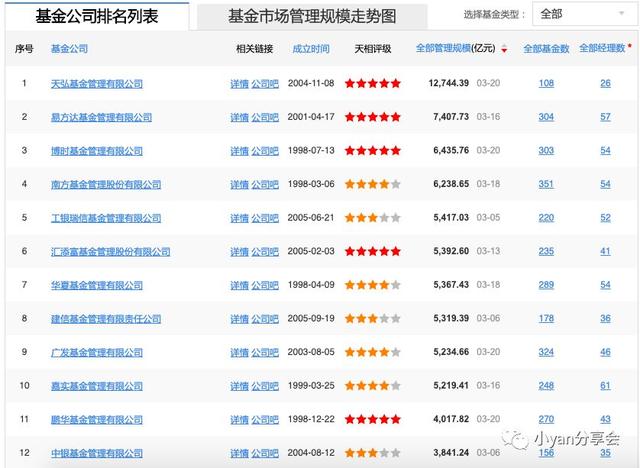Screen dimensions: 640x468
Task: Open 鹏华基金管理有限公司 link
Action: (x=97, y=419)
